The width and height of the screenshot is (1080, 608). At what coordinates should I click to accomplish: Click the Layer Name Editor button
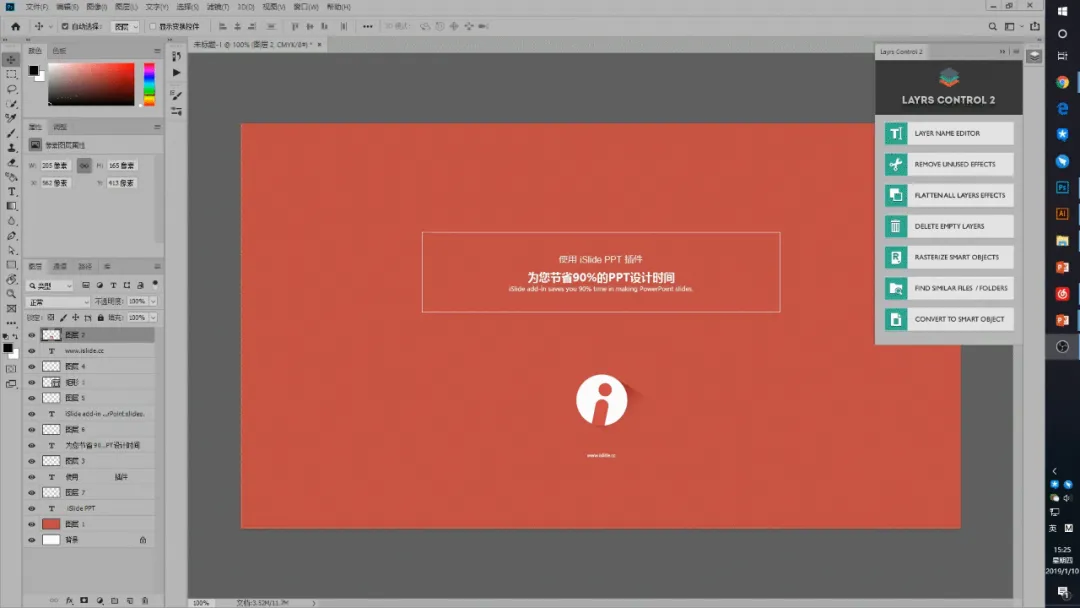coord(949,133)
